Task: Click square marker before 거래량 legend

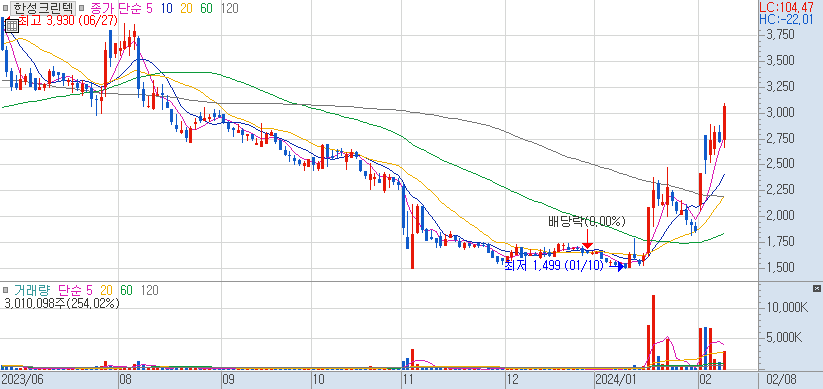Action: coord(6,290)
